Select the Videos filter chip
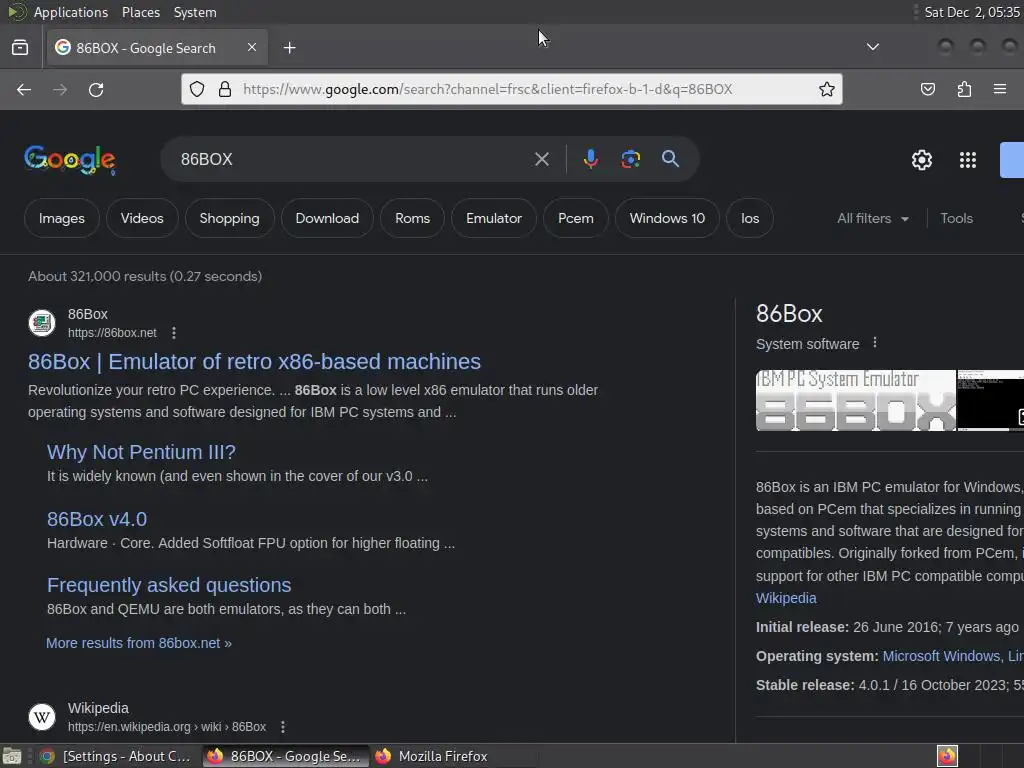 pos(142,218)
